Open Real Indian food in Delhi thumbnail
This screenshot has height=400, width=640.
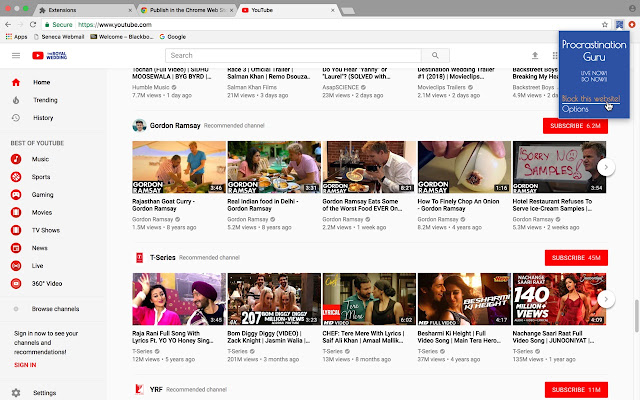pos(274,167)
